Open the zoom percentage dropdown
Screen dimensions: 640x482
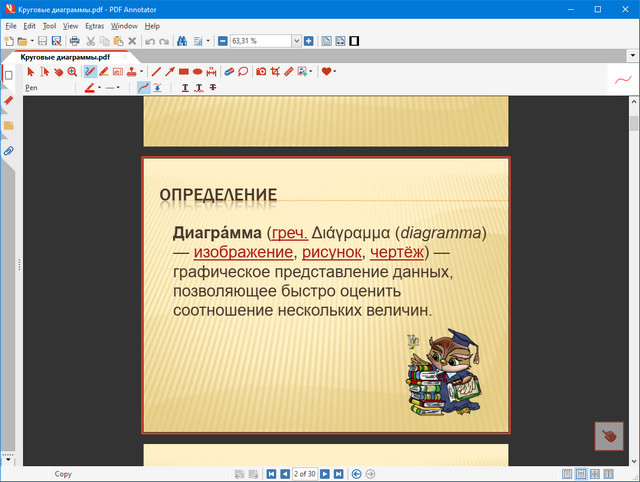pos(296,41)
